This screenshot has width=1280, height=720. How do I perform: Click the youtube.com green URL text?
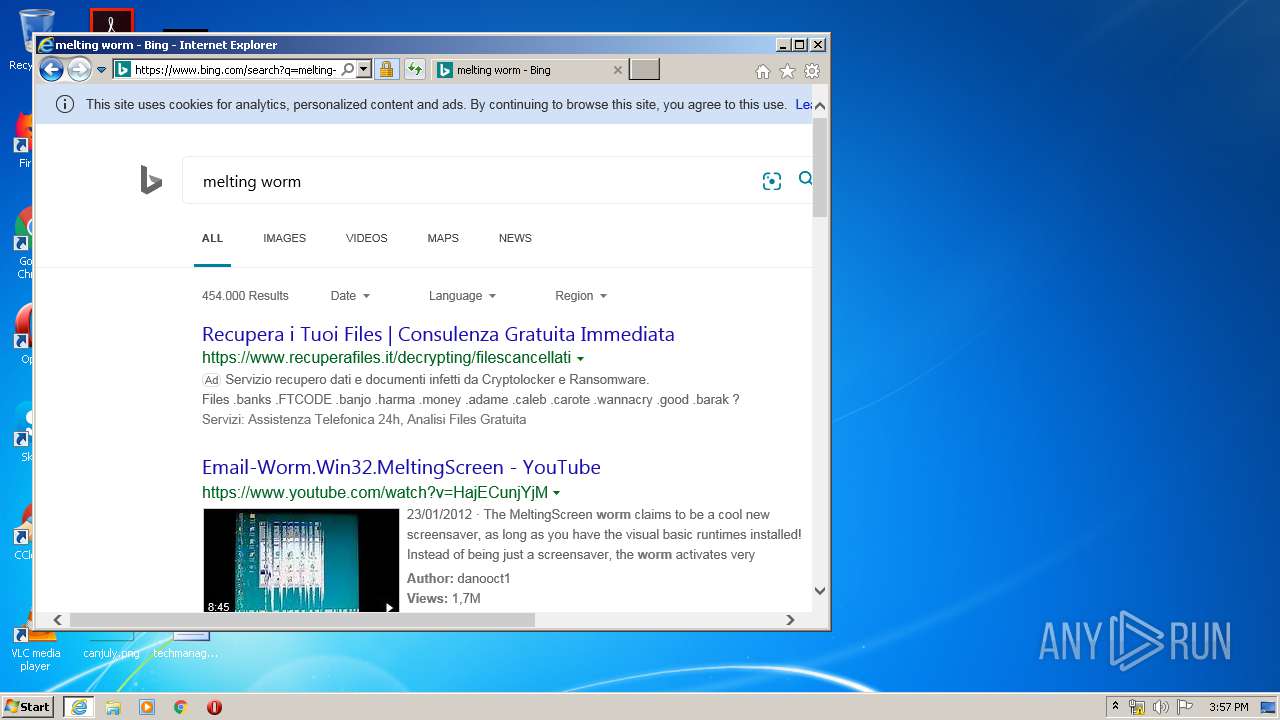point(375,493)
